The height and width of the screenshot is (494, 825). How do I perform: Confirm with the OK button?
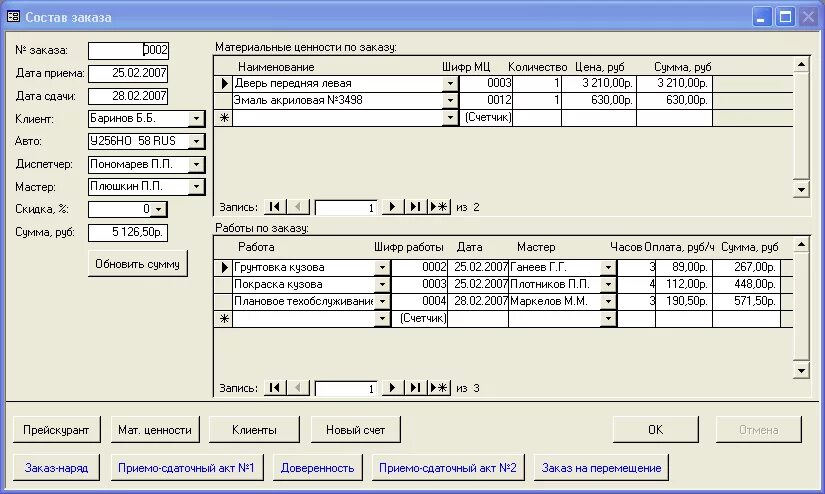(x=656, y=430)
